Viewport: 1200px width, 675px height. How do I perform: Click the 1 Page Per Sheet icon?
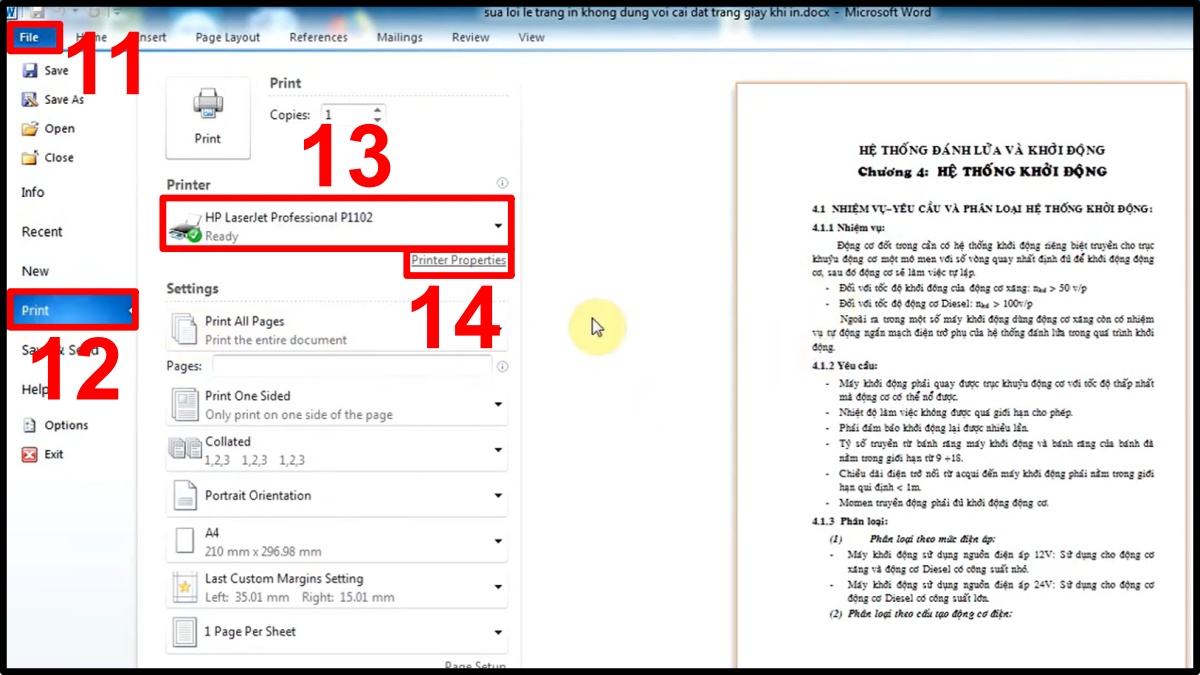185,632
